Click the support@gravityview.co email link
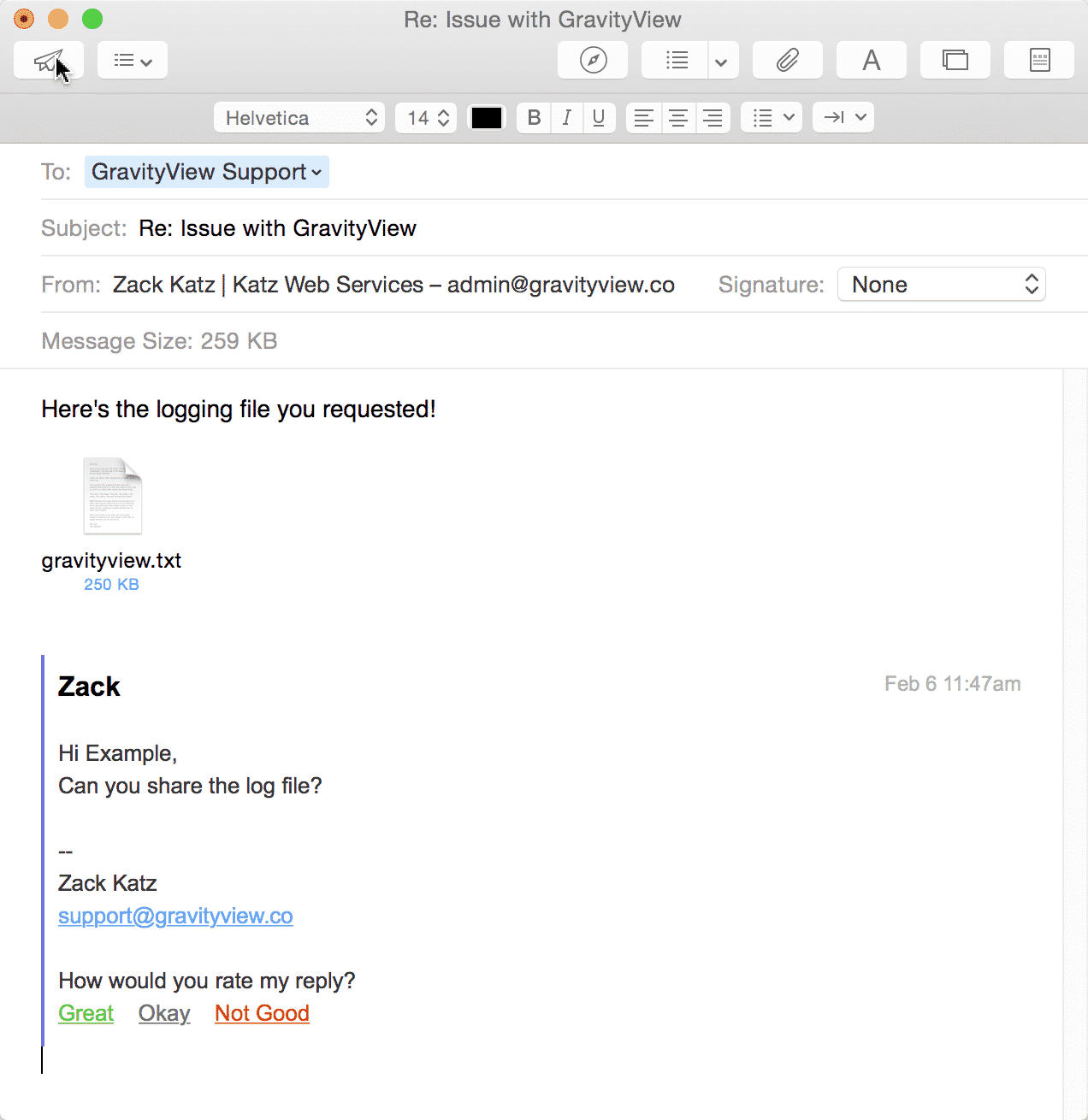1088x1120 pixels. pos(175,916)
